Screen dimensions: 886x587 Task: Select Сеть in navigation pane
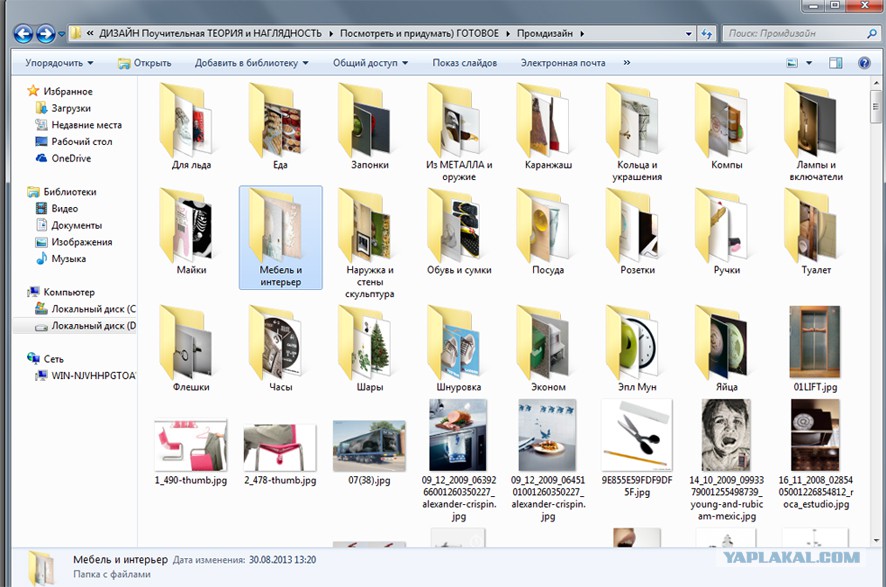tap(46, 359)
